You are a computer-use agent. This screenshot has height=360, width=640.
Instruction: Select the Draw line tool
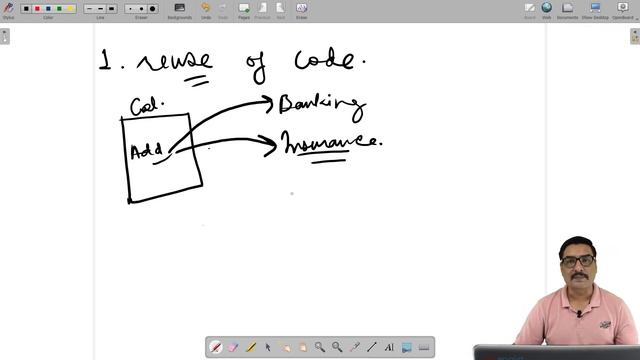click(x=372, y=347)
